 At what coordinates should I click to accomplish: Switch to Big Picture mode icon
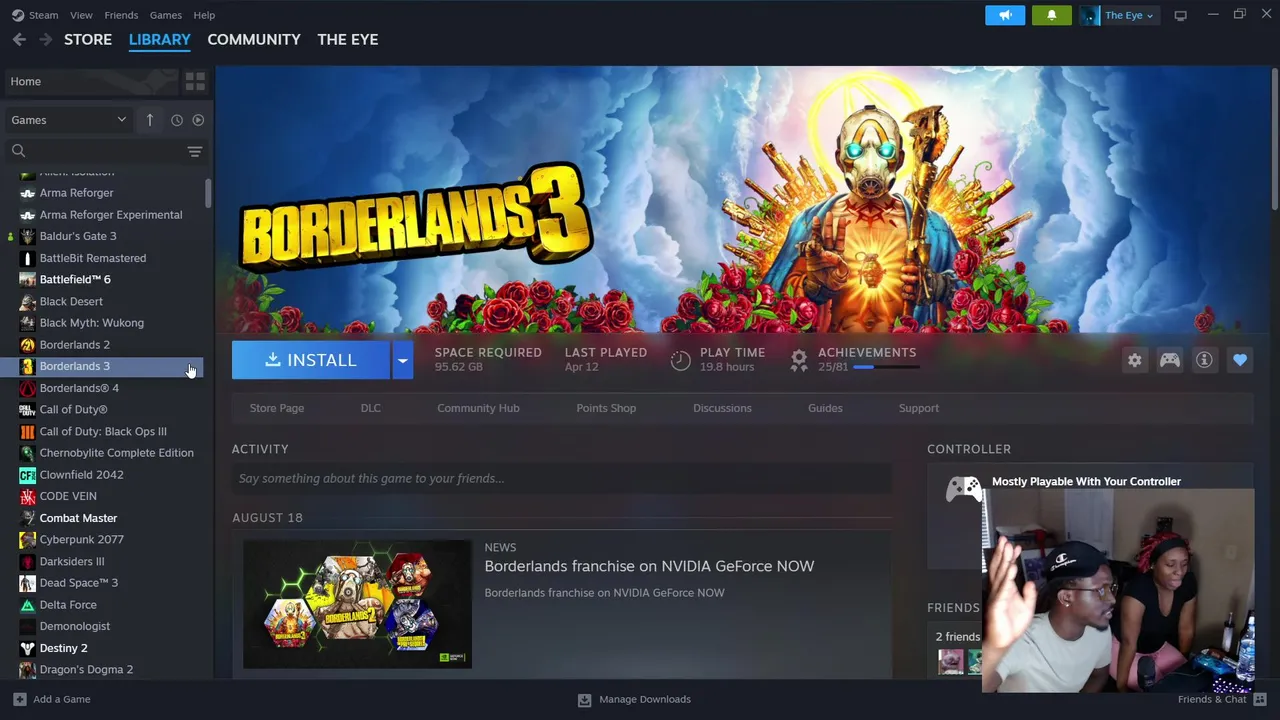click(x=1181, y=15)
